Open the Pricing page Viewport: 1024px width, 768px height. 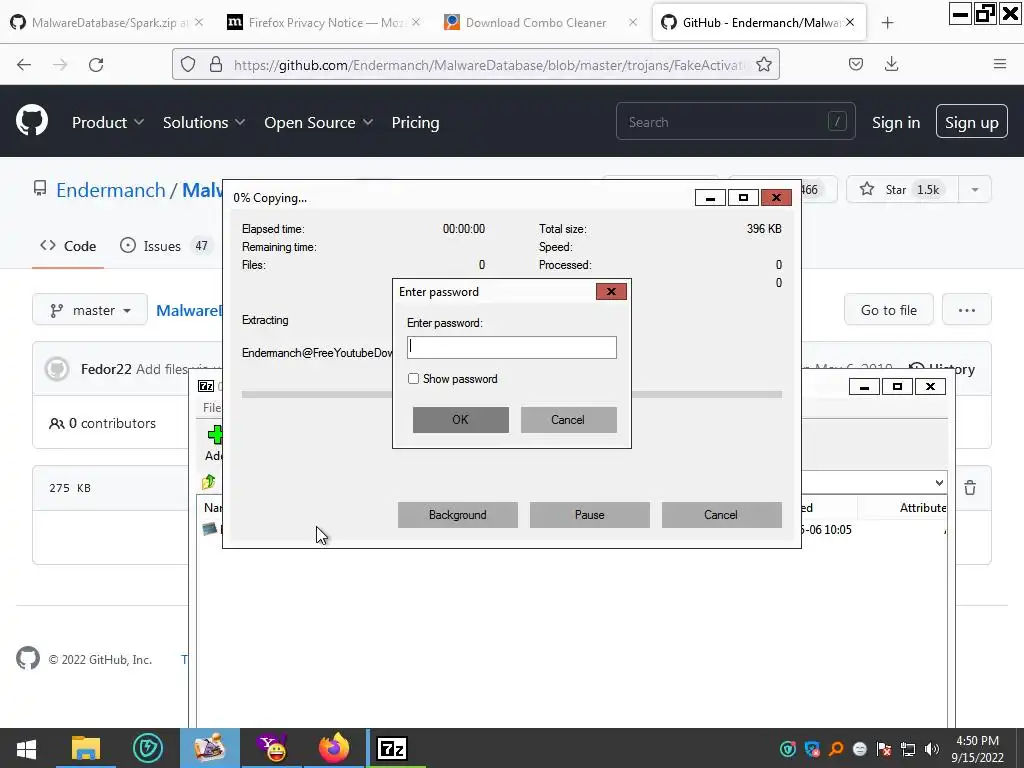coord(415,122)
